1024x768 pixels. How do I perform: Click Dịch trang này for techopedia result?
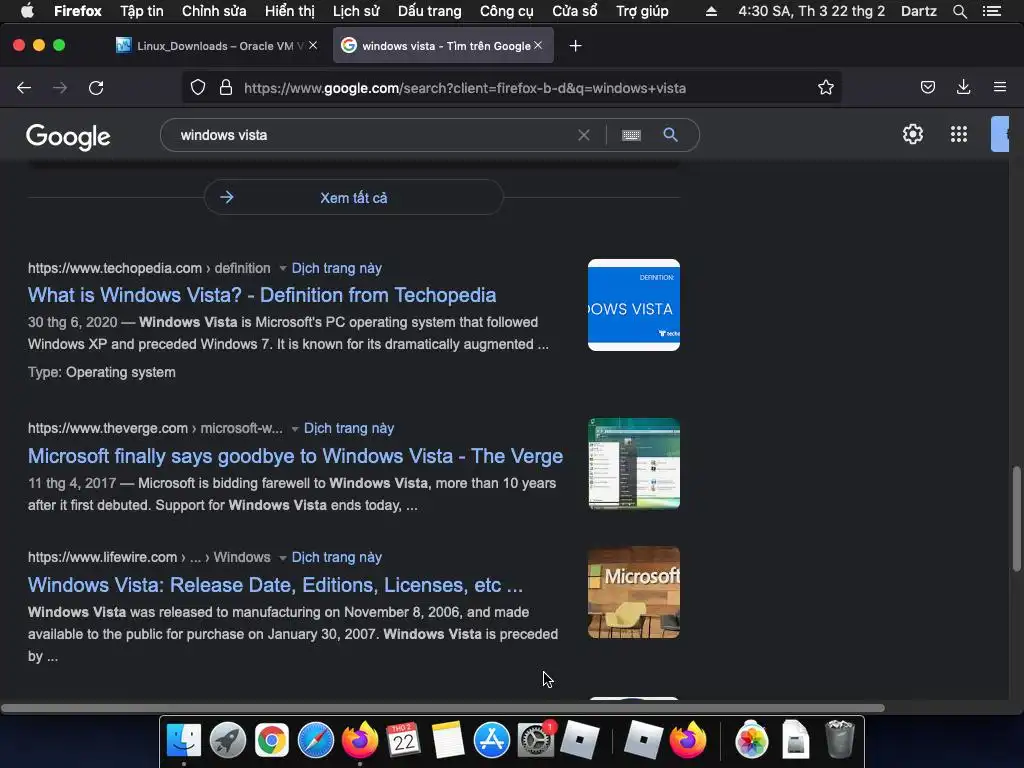click(x=336, y=268)
